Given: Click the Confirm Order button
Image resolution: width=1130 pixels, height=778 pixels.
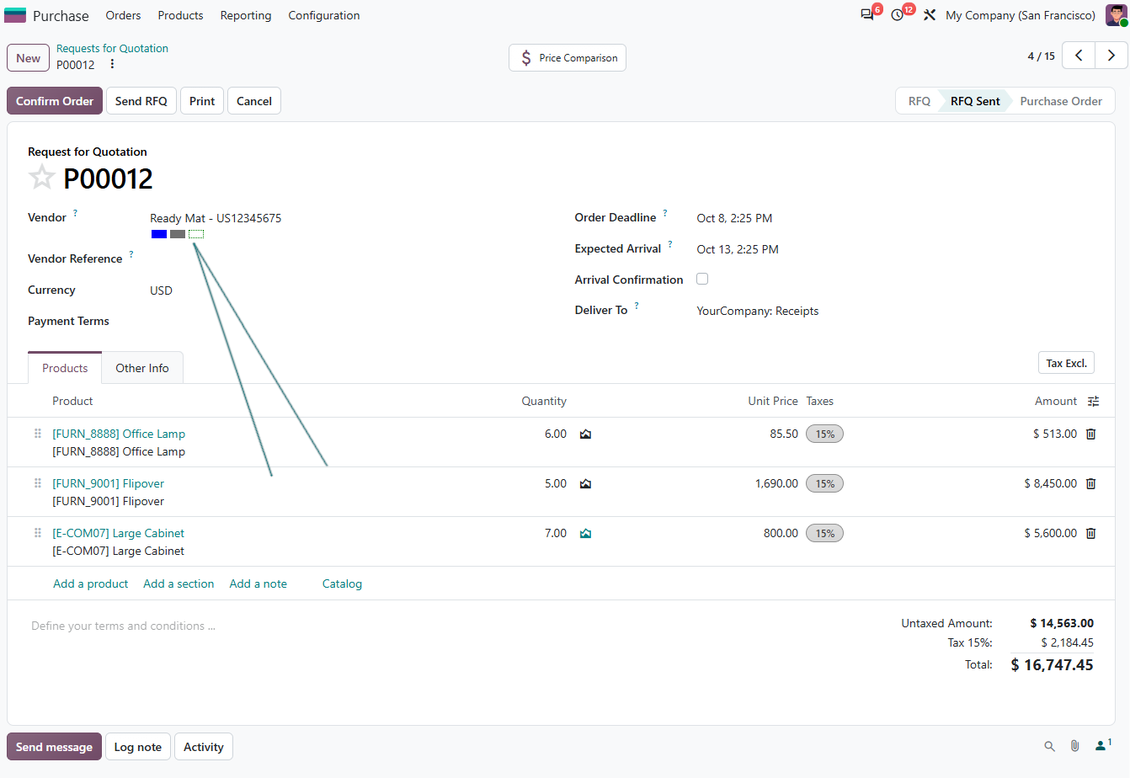Looking at the screenshot, I should coord(55,101).
